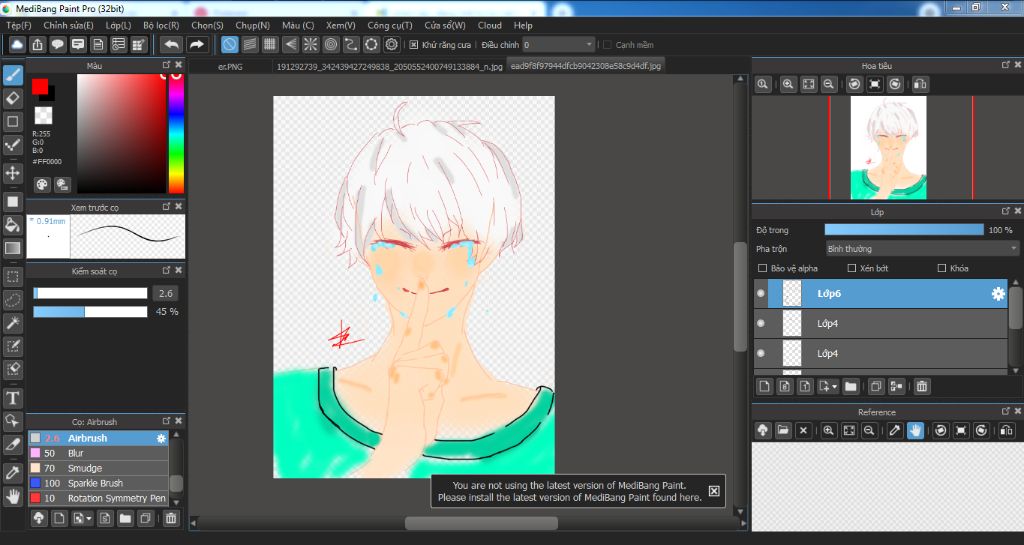Select the Brush tool in the left toolbar
Image resolution: width=1024 pixels, height=545 pixels.
pyautogui.click(x=12, y=76)
